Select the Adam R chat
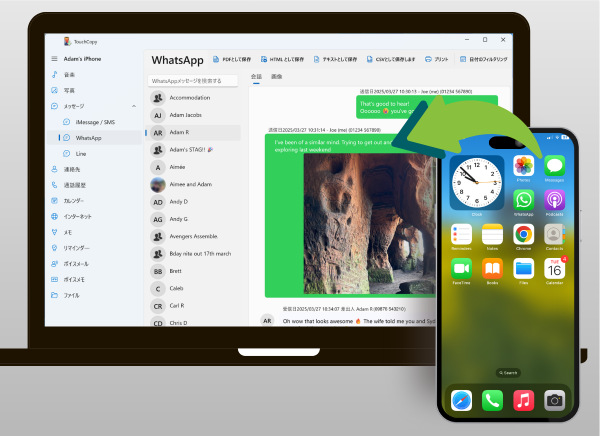The height and width of the screenshot is (436, 600). pos(193,132)
